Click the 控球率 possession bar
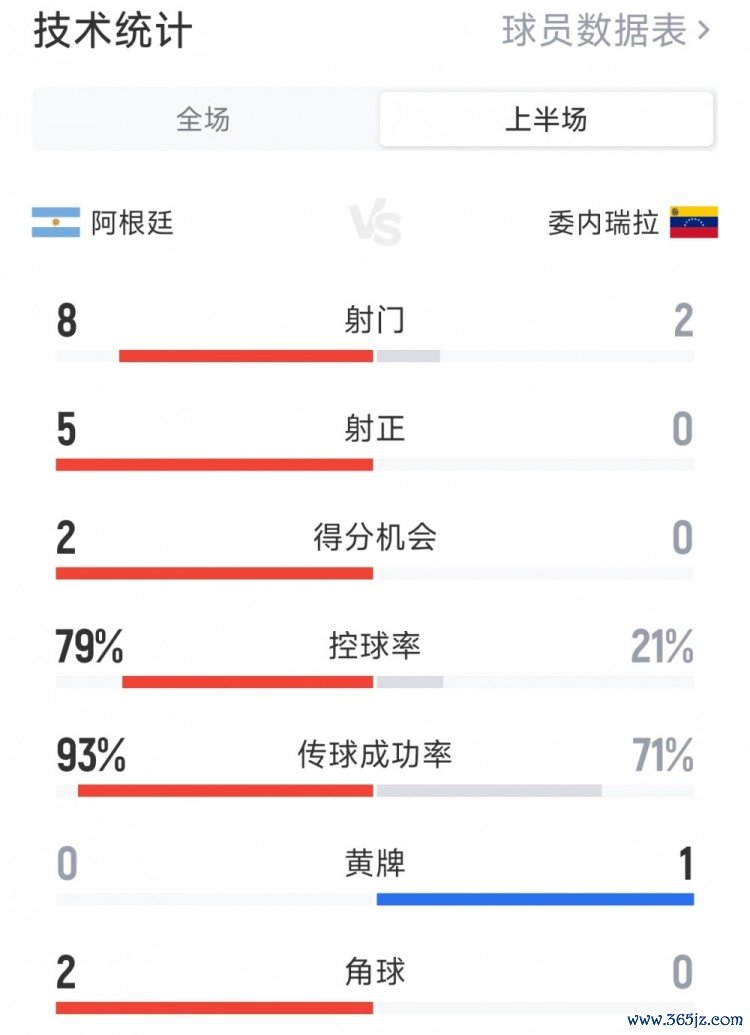 click(x=375, y=682)
